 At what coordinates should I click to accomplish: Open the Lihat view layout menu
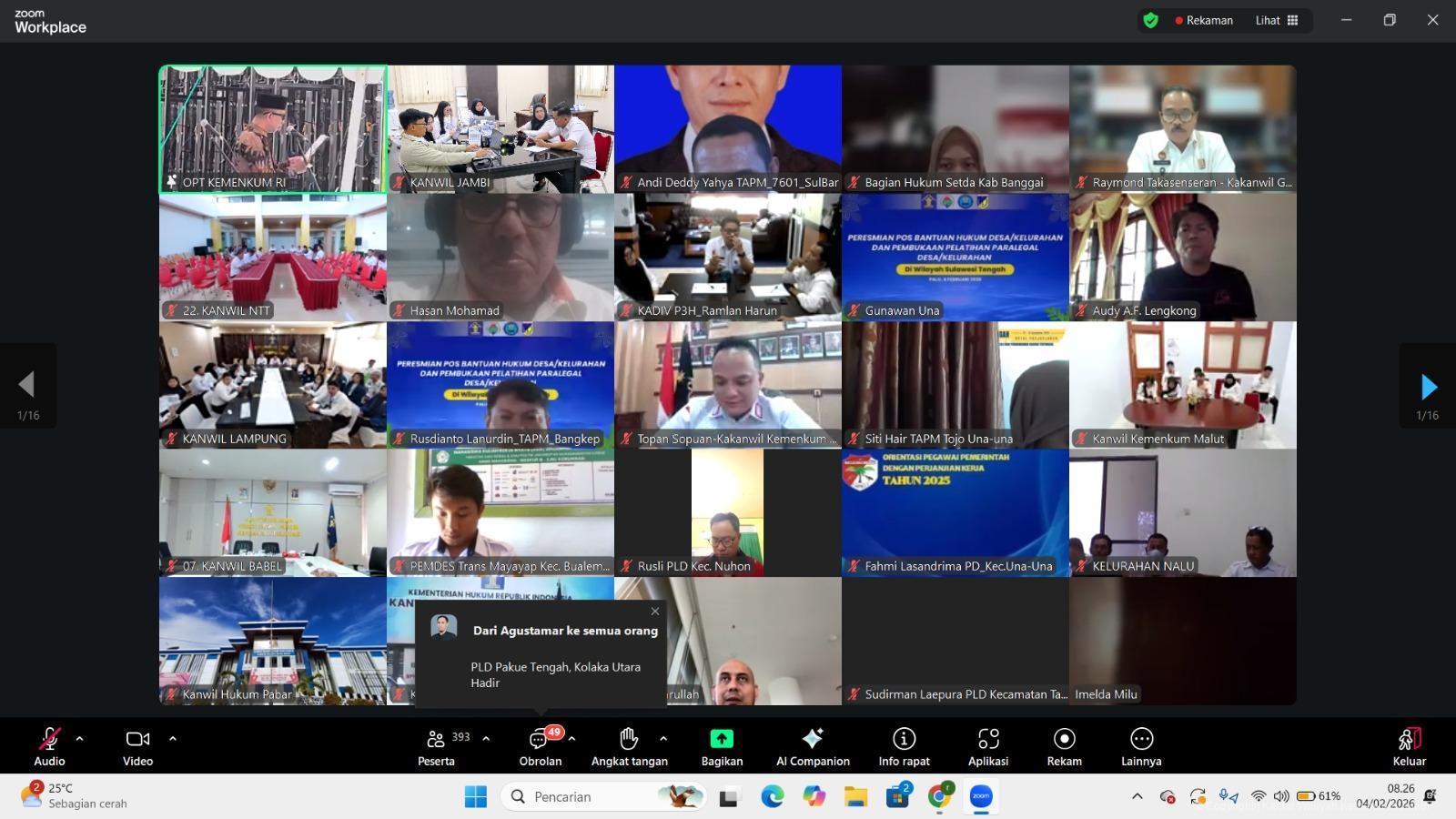tap(1277, 20)
